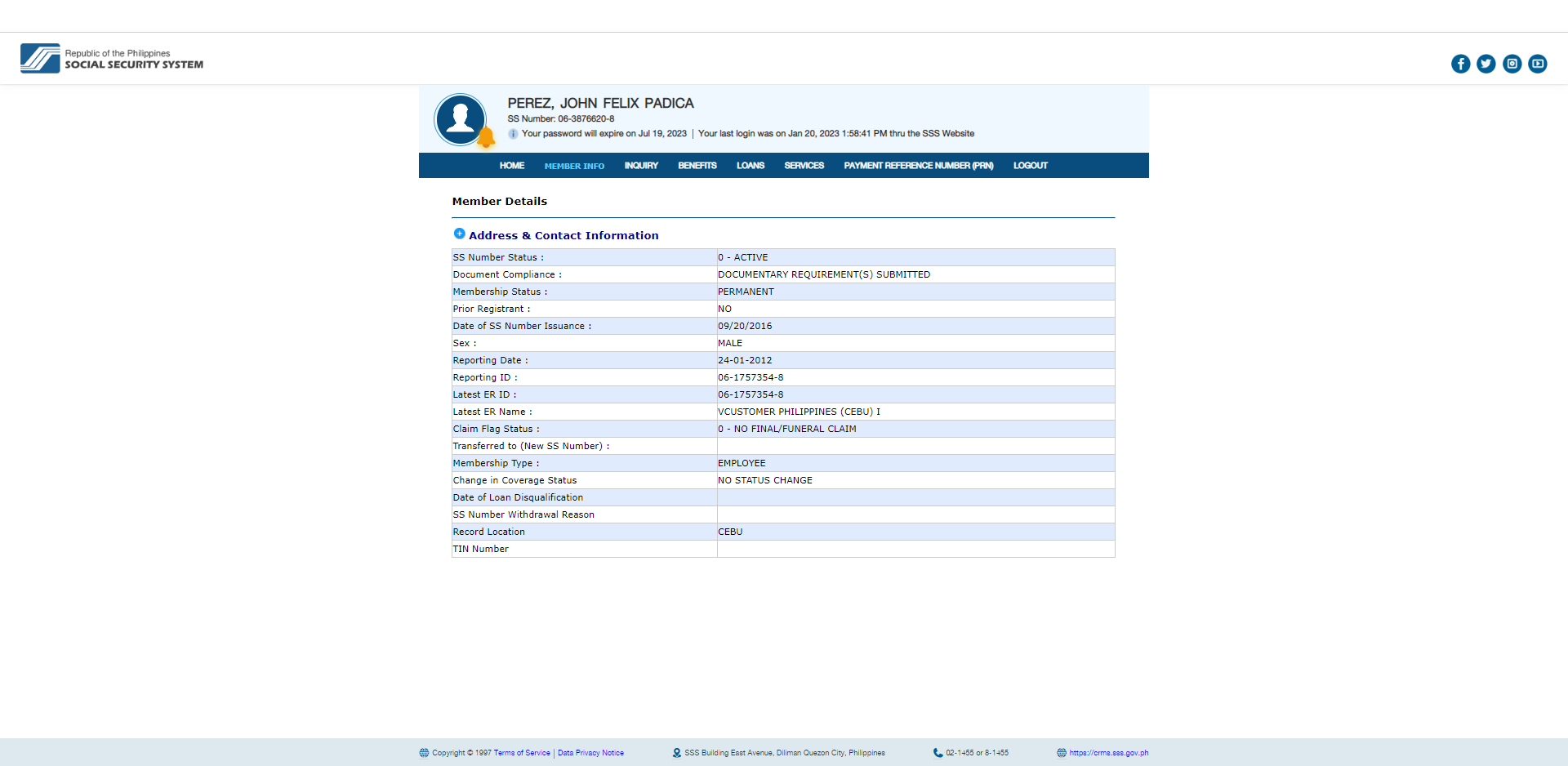The width and height of the screenshot is (1568, 766).
Task: Expand Address & Contact Information section
Action: (460, 234)
